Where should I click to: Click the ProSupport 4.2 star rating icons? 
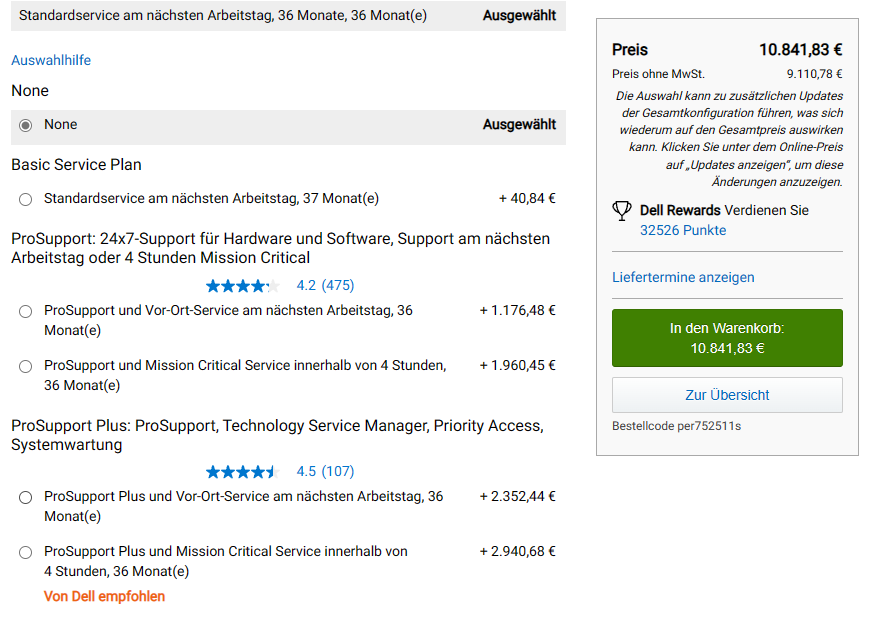pyautogui.click(x=242, y=286)
